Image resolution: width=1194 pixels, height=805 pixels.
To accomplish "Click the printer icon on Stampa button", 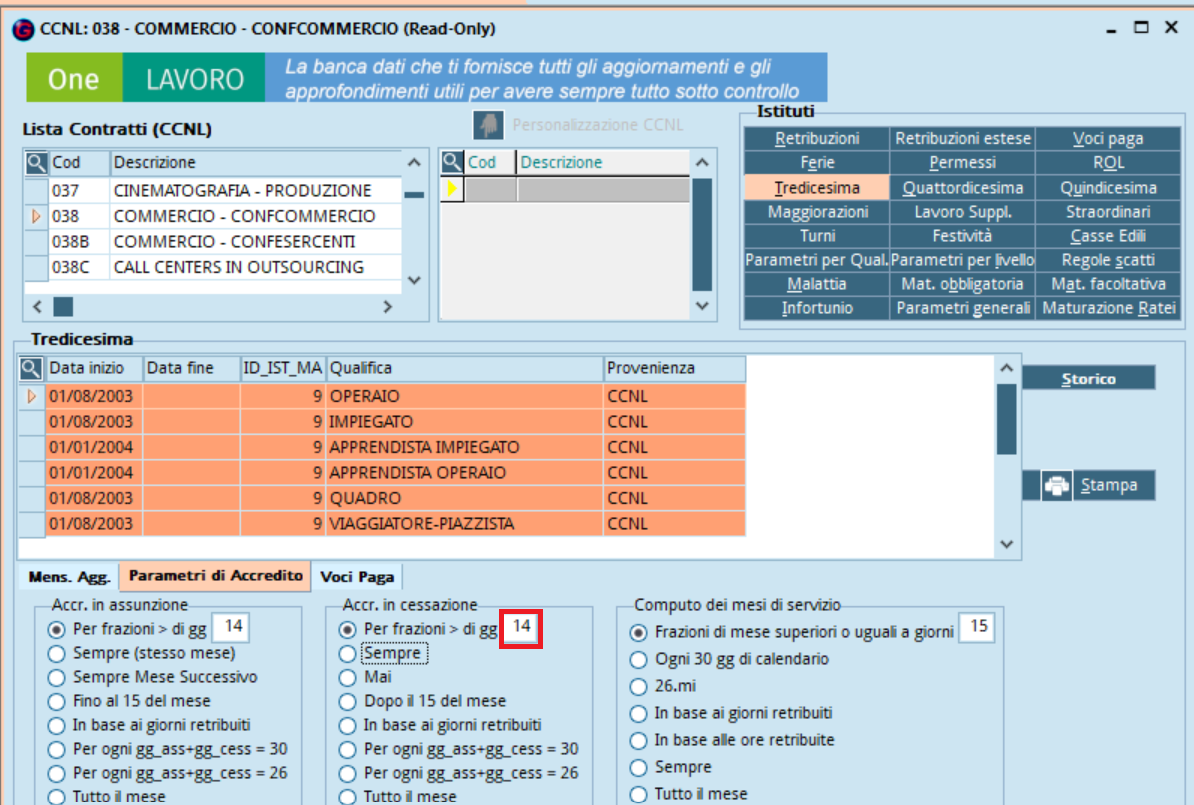I will [x=1056, y=486].
